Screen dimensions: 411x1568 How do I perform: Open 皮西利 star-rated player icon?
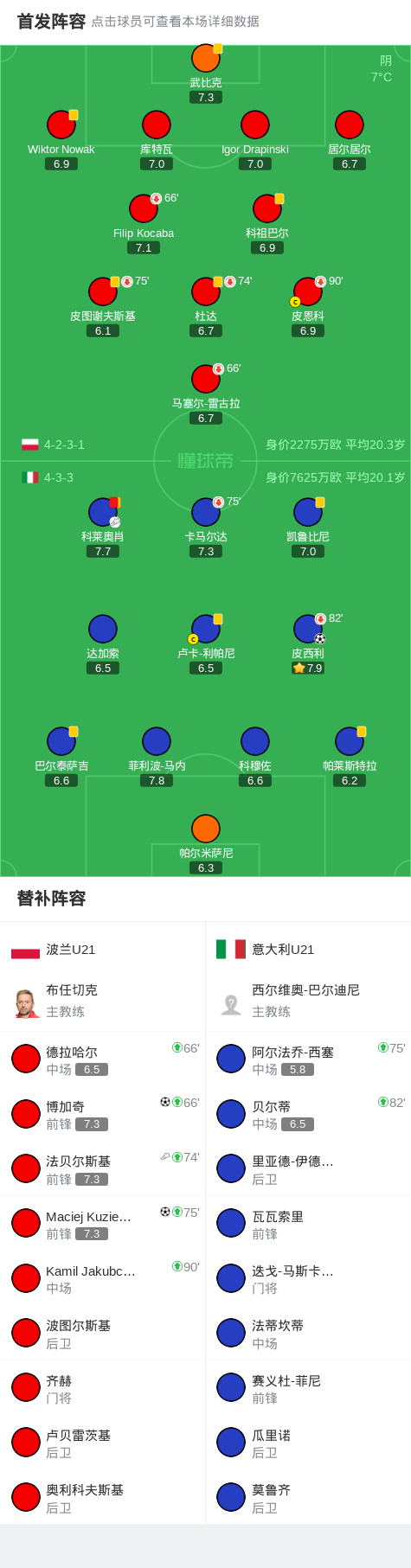(x=308, y=629)
